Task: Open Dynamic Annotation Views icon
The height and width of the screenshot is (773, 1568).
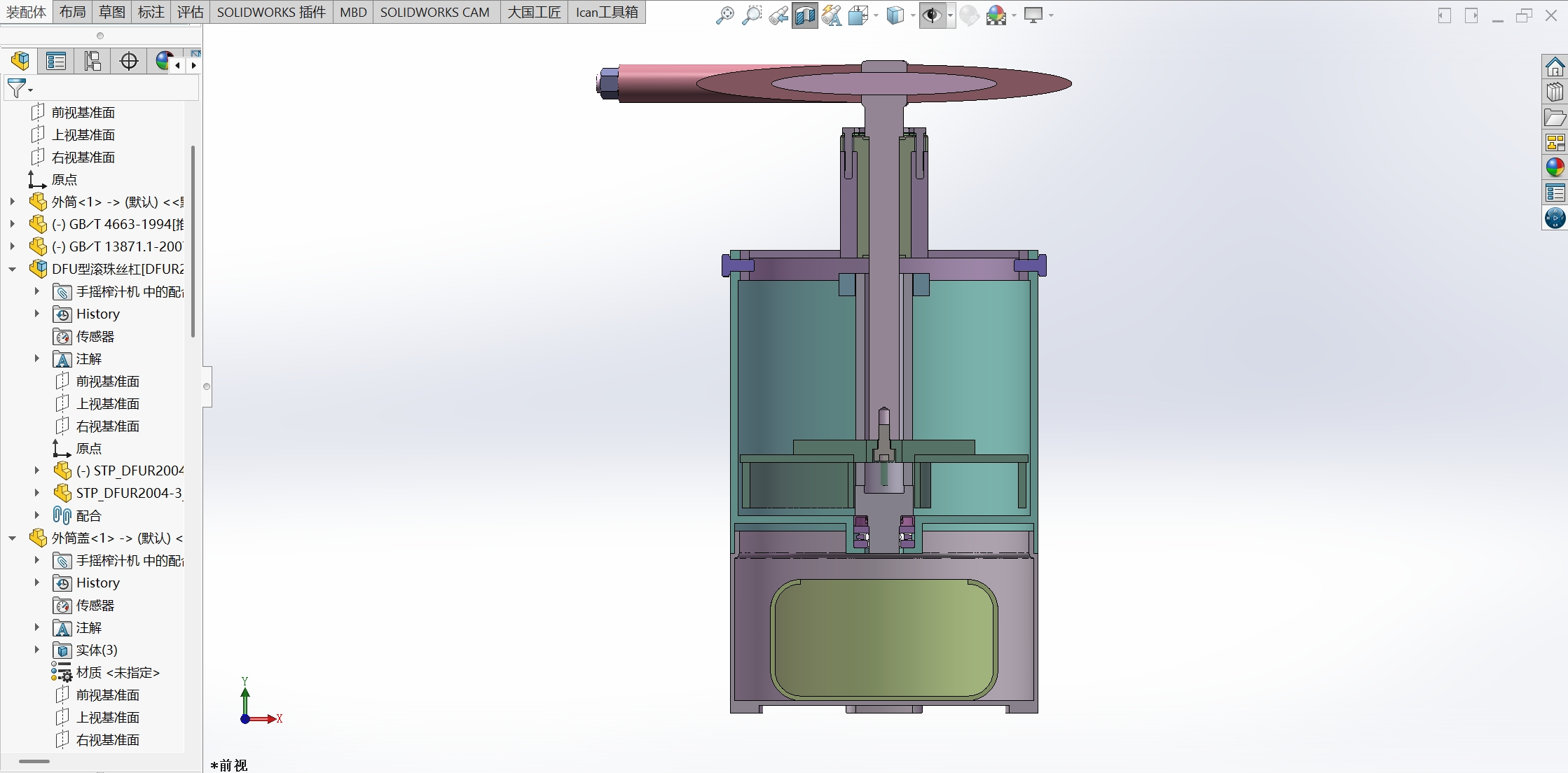Action: [x=832, y=15]
